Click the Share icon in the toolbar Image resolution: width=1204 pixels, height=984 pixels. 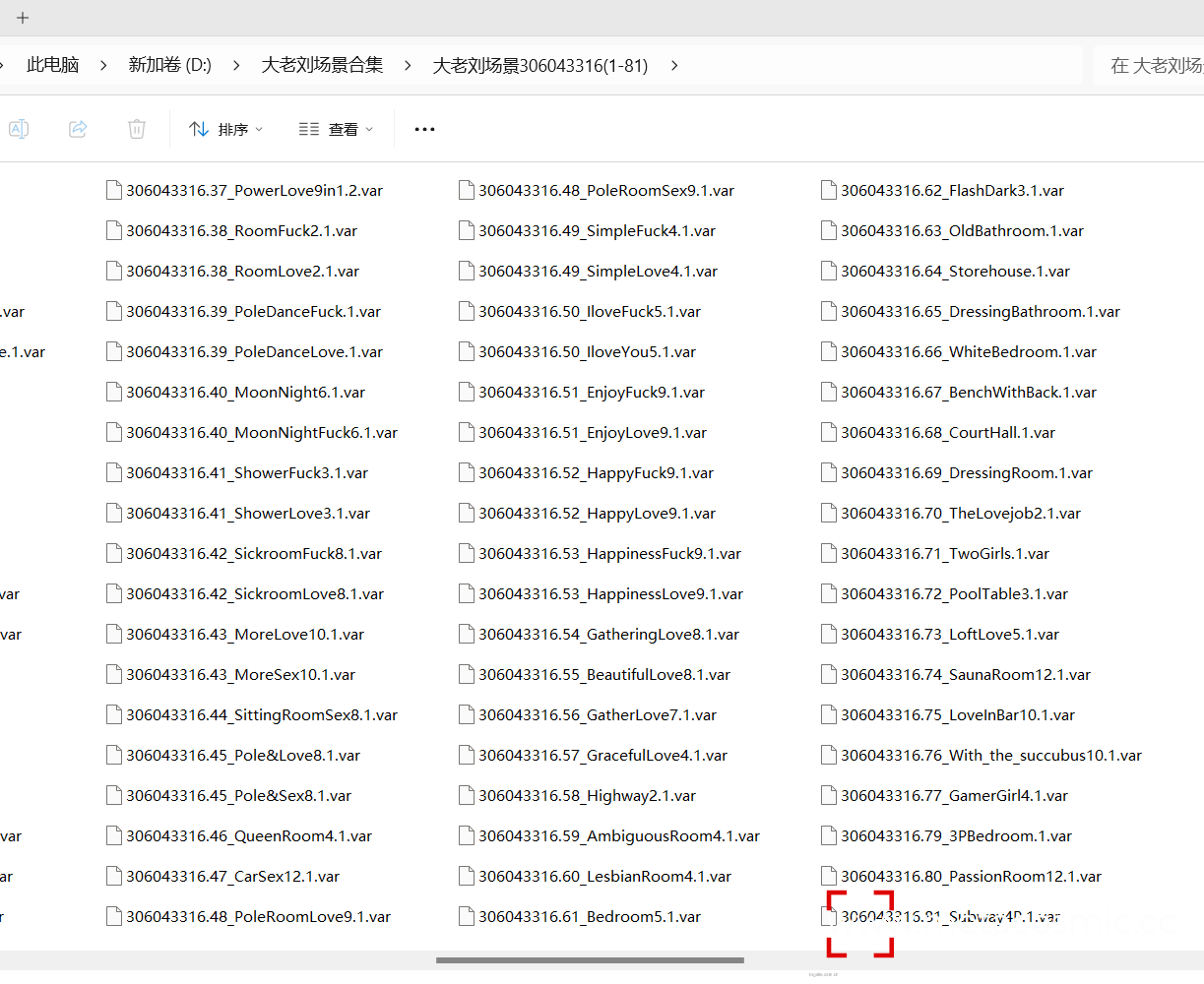click(78, 129)
